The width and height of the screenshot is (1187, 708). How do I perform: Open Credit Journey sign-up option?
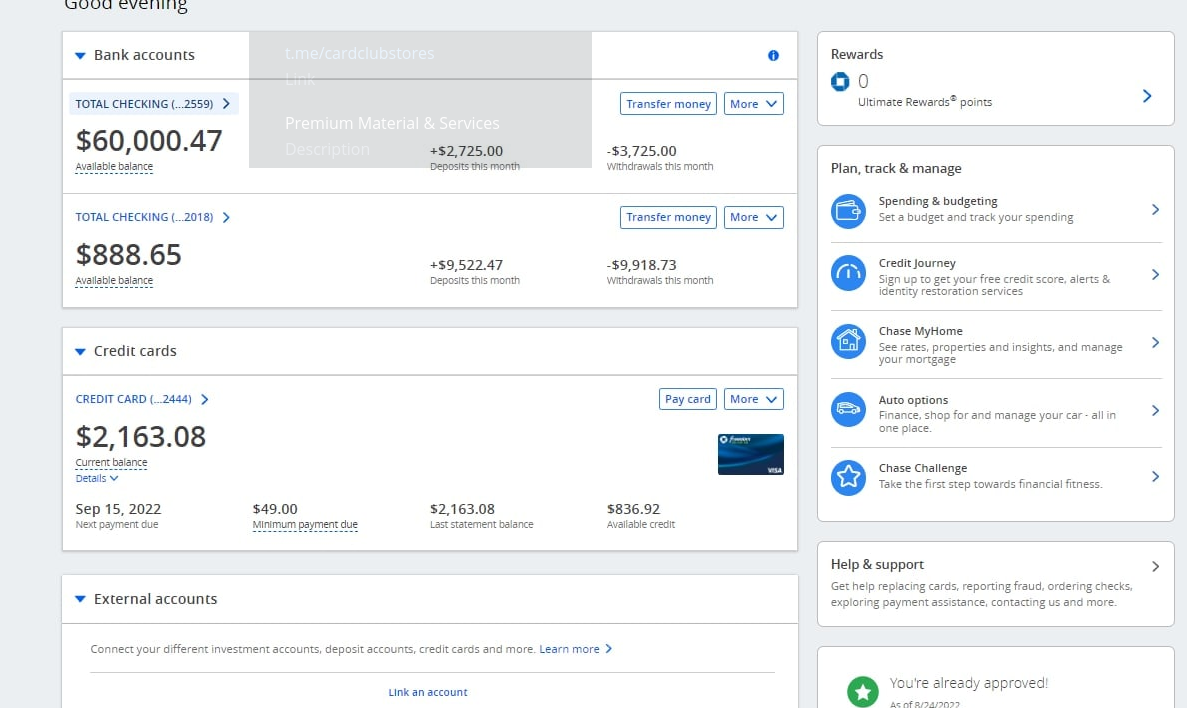[x=994, y=277]
